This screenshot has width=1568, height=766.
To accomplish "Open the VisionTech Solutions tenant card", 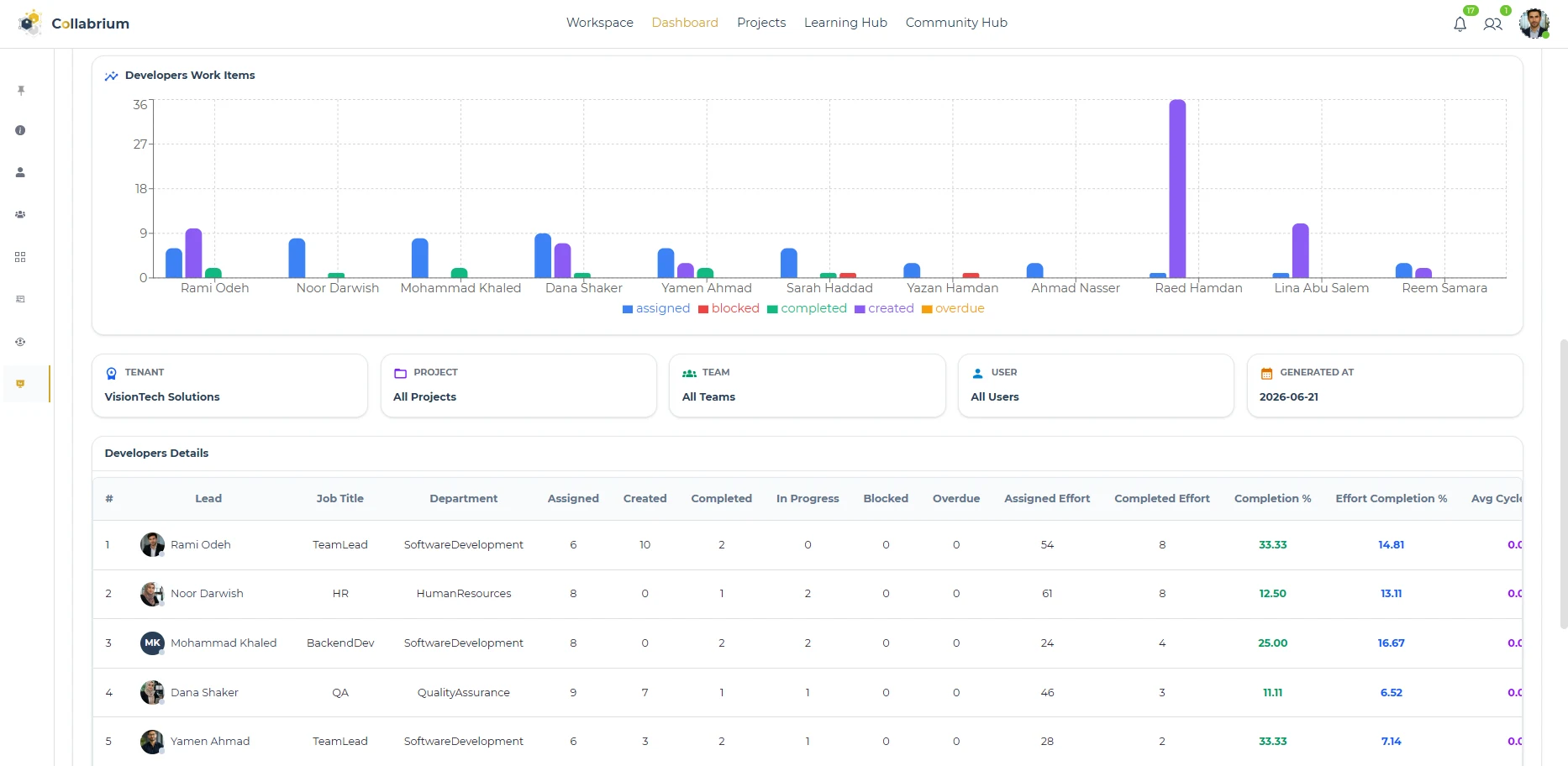I will 229,386.
